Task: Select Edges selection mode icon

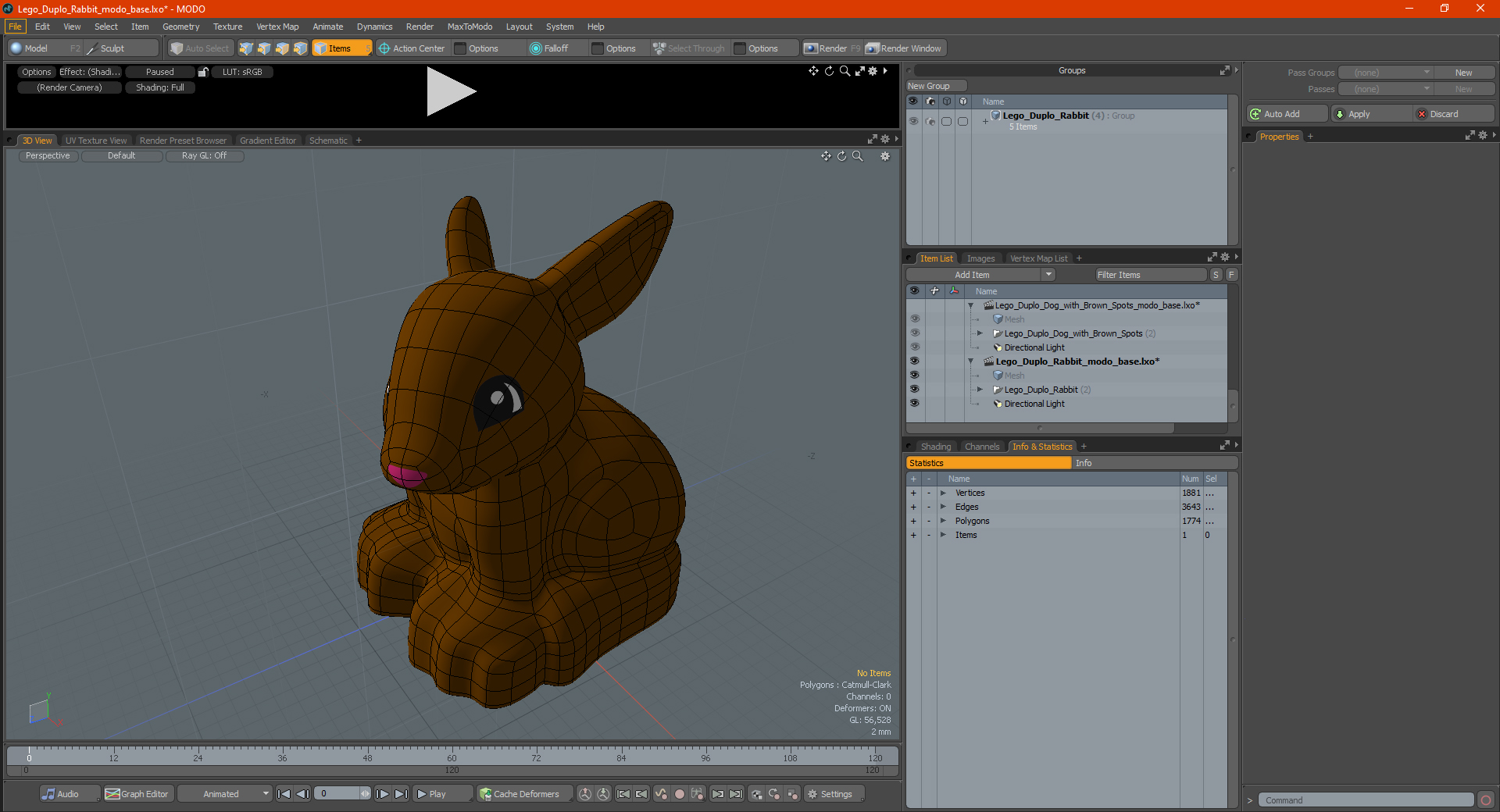Action: (264, 48)
